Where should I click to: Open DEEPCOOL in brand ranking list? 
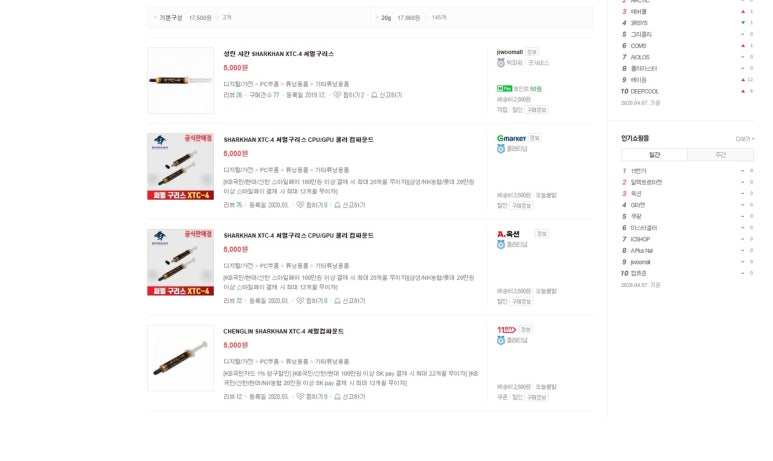tap(644, 91)
